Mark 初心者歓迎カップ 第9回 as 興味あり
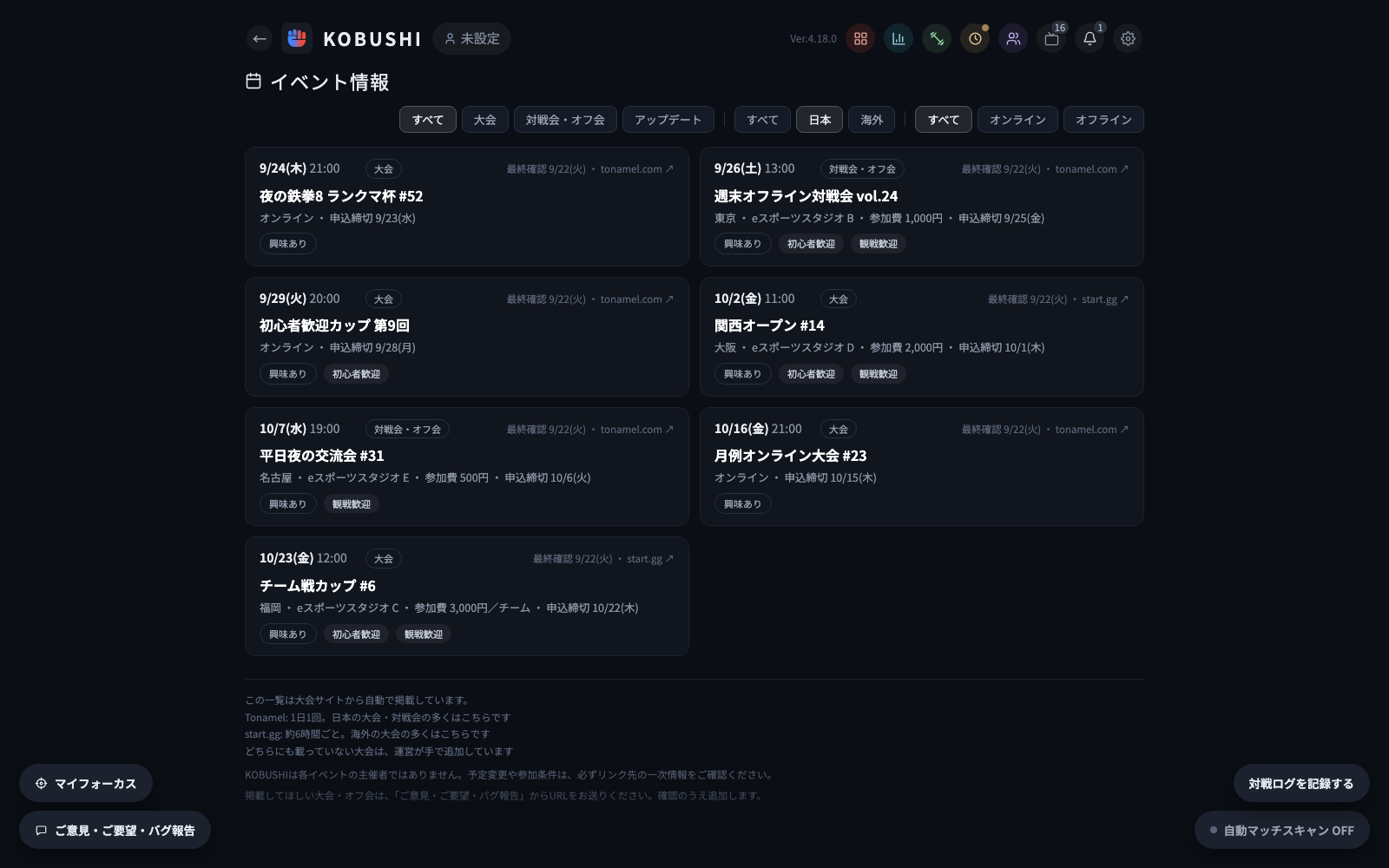This screenshot has height=868, width=1389. 287,374
